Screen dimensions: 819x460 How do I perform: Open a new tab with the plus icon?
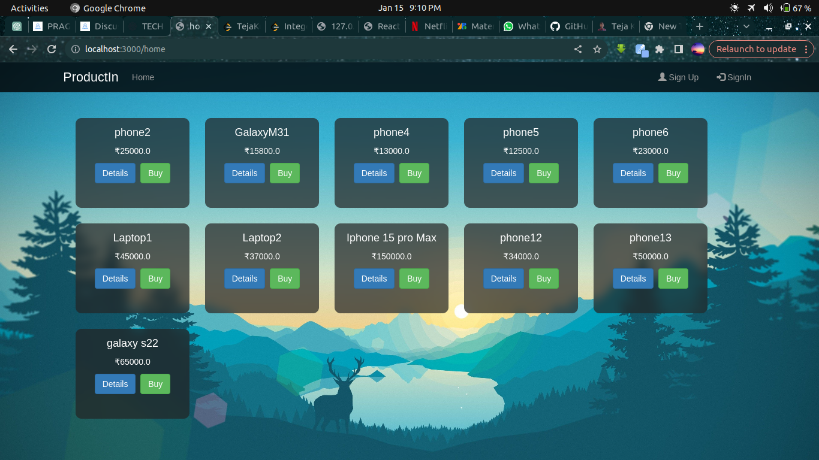coord(699,26)
